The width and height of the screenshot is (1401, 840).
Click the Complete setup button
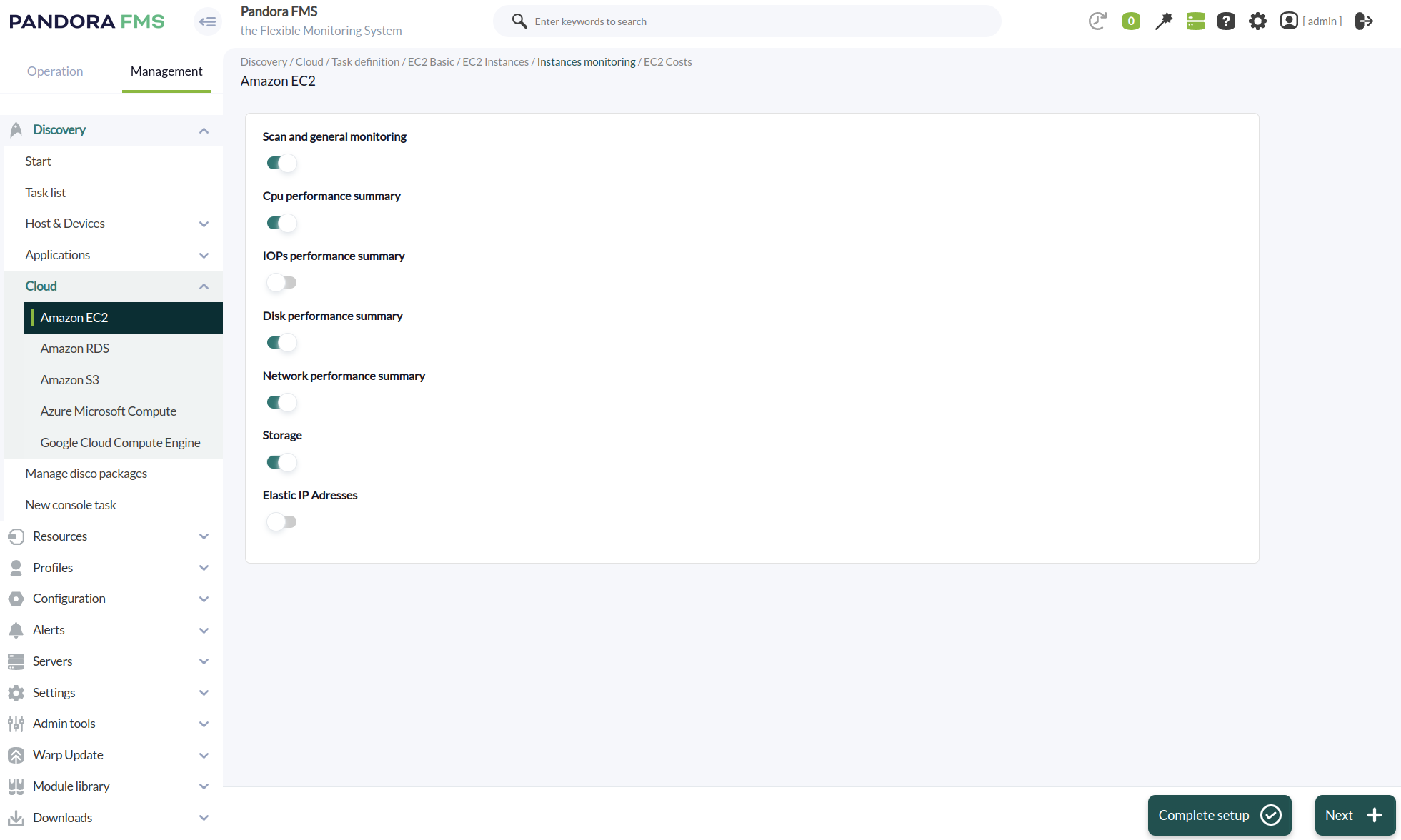click(x=1219, y=815)
